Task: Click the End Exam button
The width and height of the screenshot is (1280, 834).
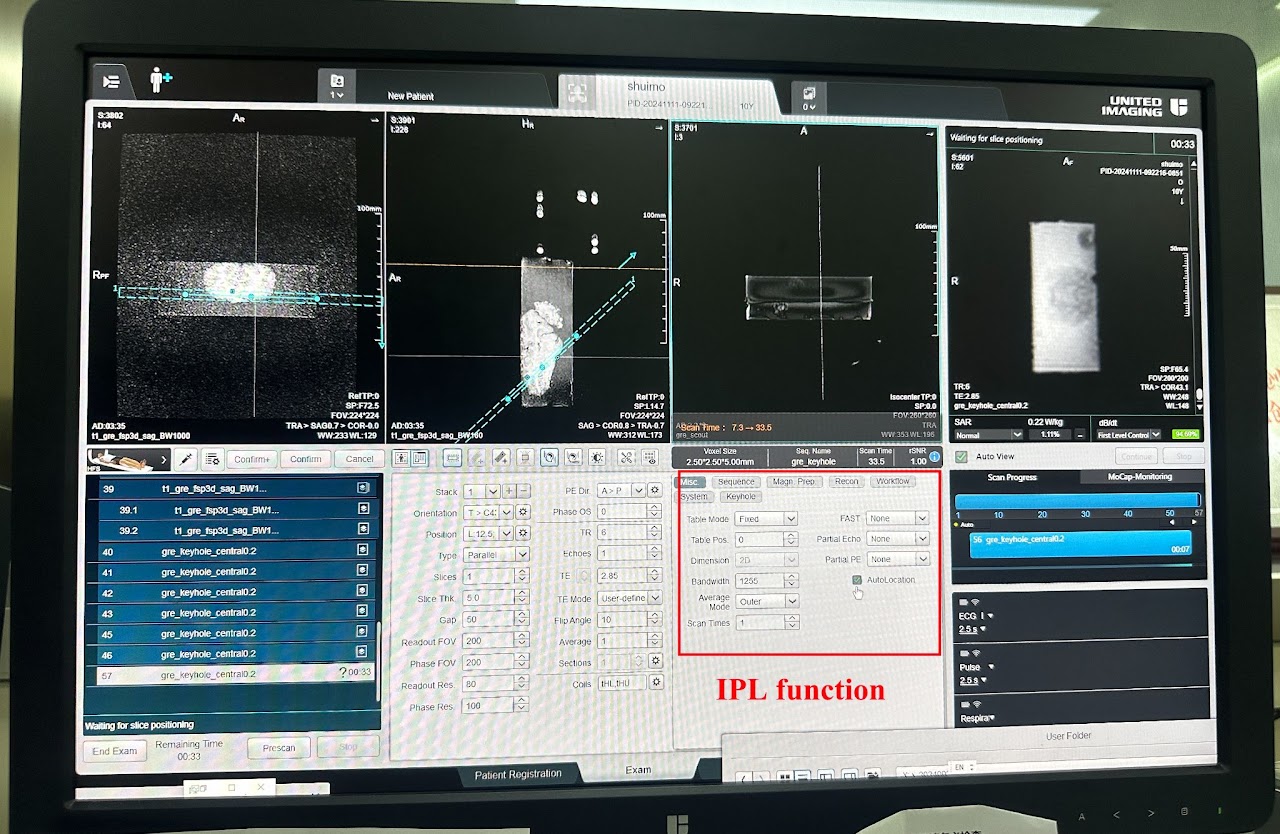Action: 114,750
